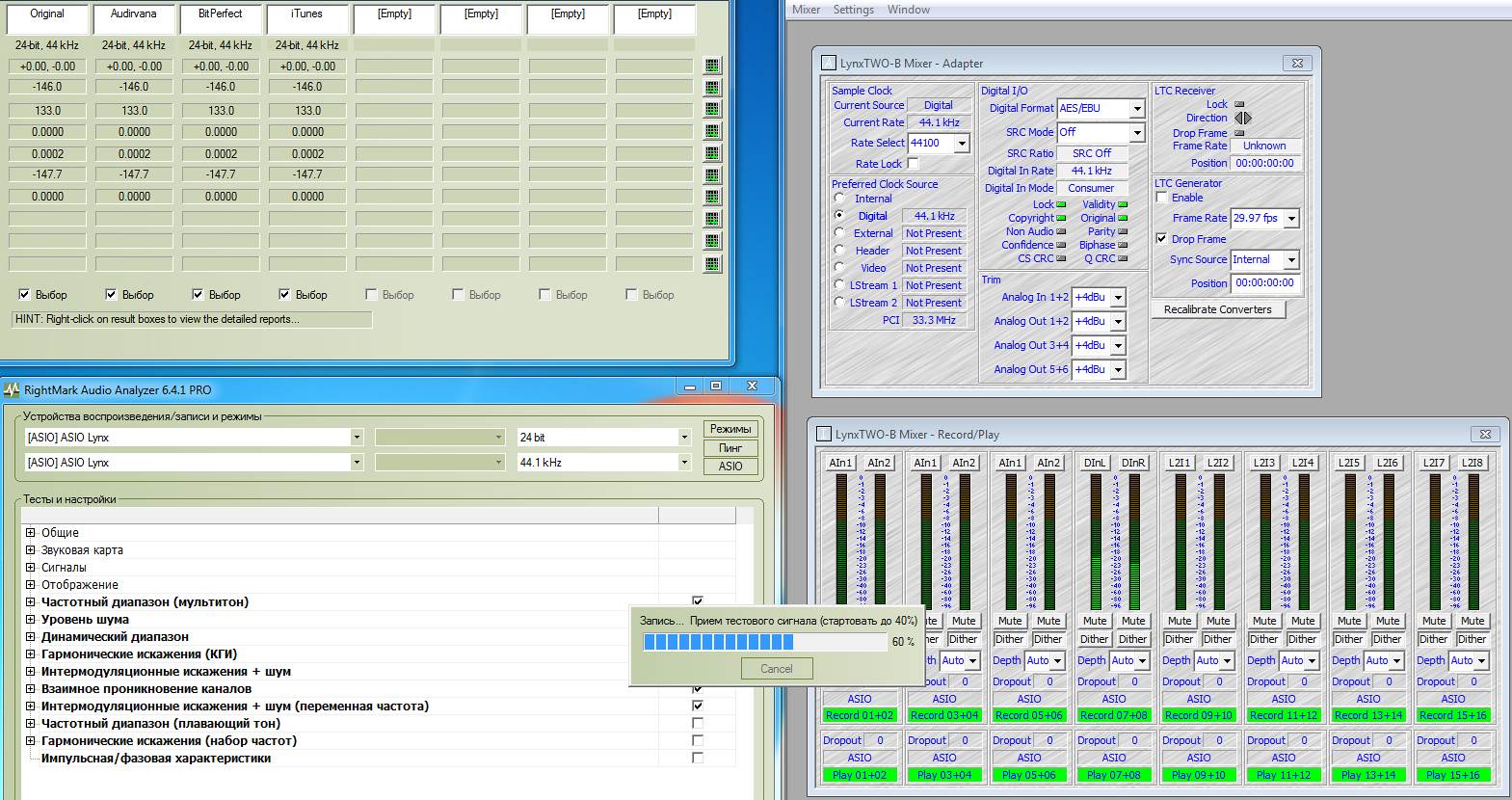Open the Settings menu

pyautogui.click(x=853, y=10)
